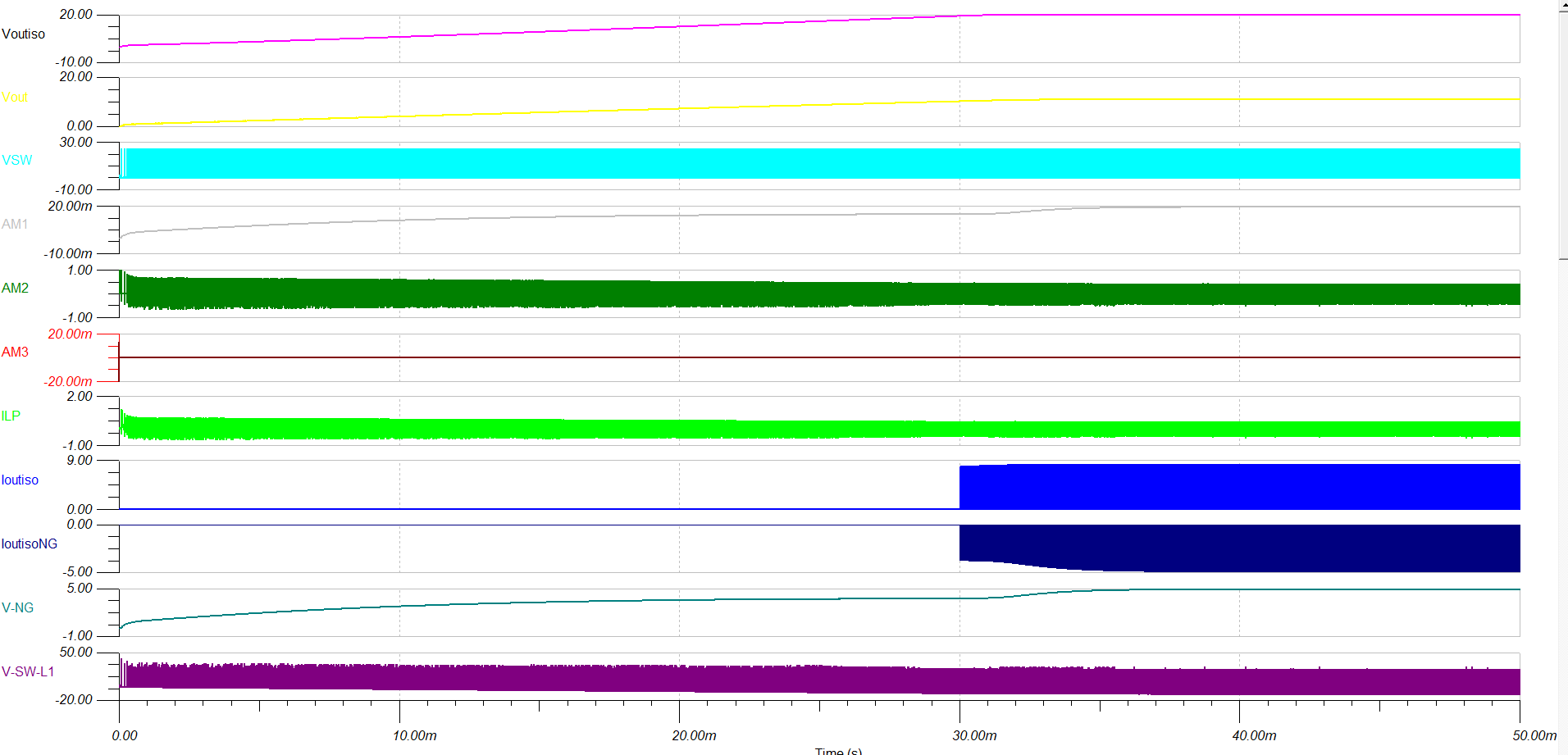Select the AM2 trace label
Viewport: 1568px width, 755px height.
pos(15,289)
